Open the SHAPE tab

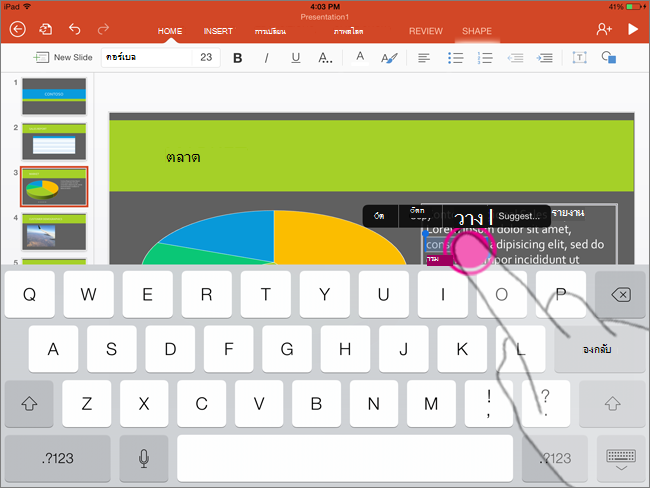click(477, 31)
